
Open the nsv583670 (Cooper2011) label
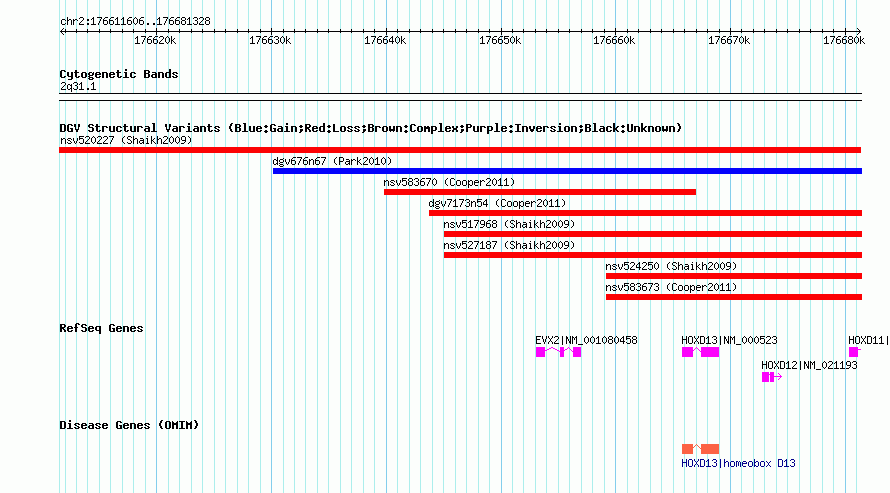coord(449,182)
